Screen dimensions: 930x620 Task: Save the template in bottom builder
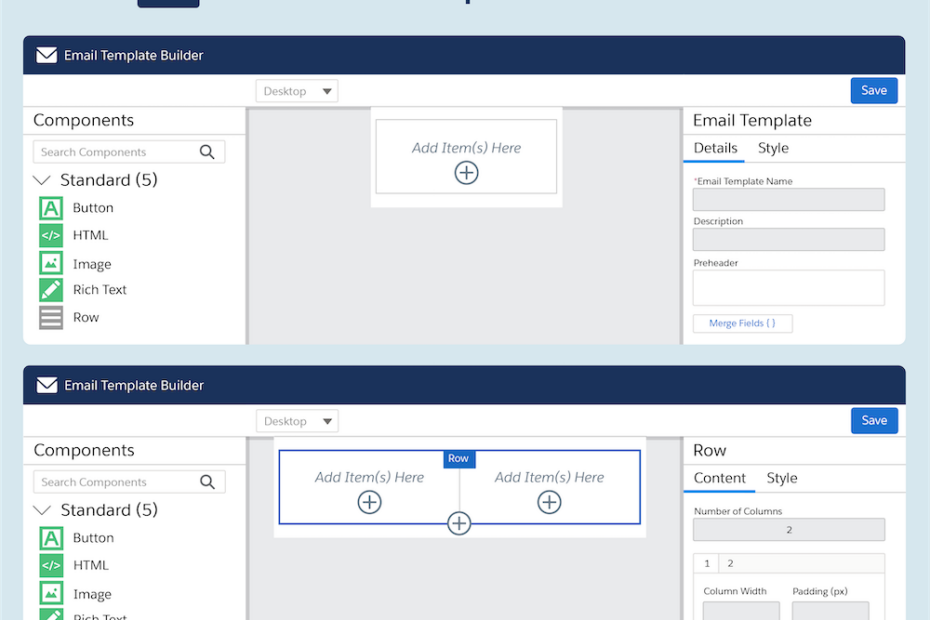(874, 420)
